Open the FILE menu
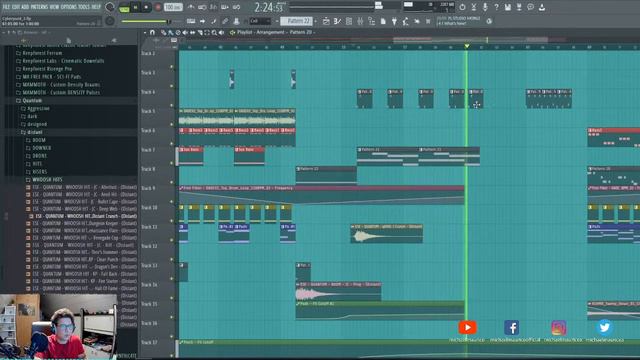Image resolution: width=640 pixels, height=360 pixels. click(6, 7)
